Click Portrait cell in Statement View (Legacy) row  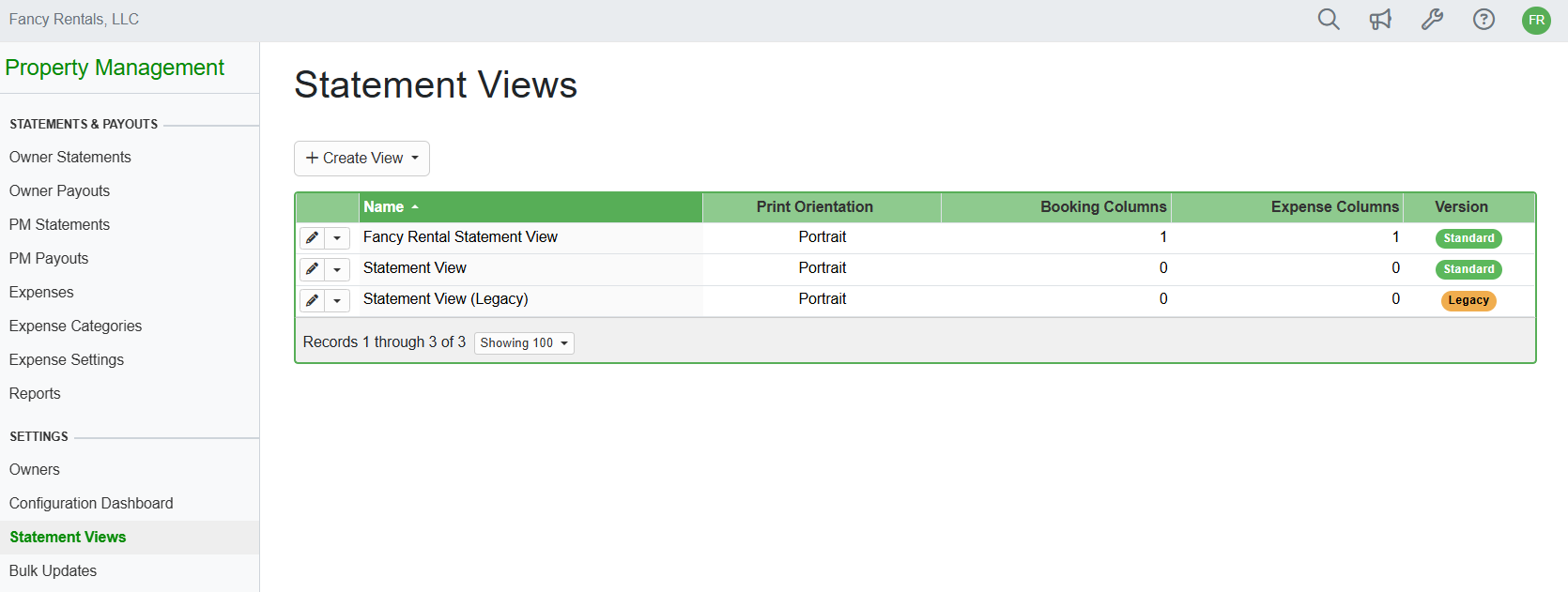822,299
